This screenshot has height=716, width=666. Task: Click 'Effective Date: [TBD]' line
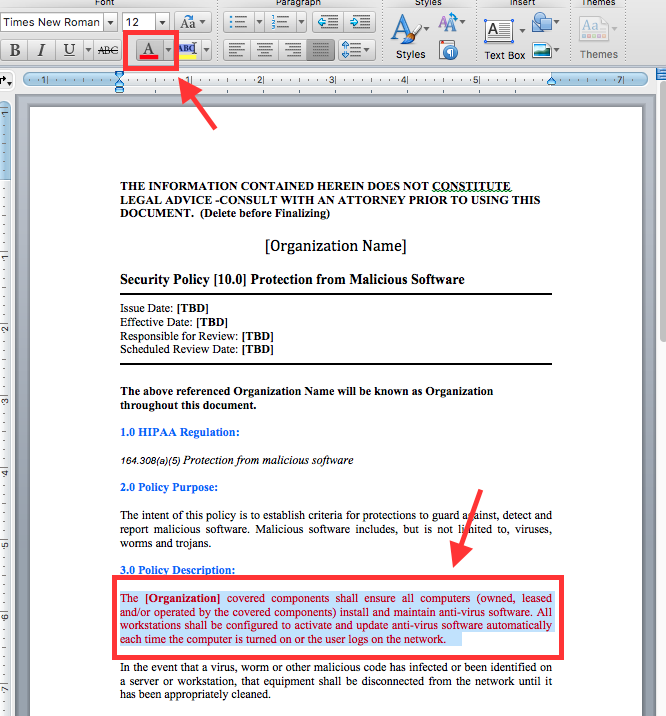pyautogui.click(x=174, y=322)
